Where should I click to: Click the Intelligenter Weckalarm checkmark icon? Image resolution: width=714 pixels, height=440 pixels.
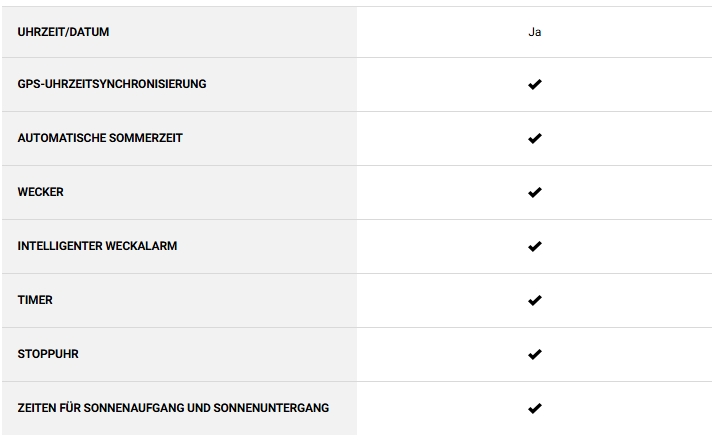(x=534, y=247)
